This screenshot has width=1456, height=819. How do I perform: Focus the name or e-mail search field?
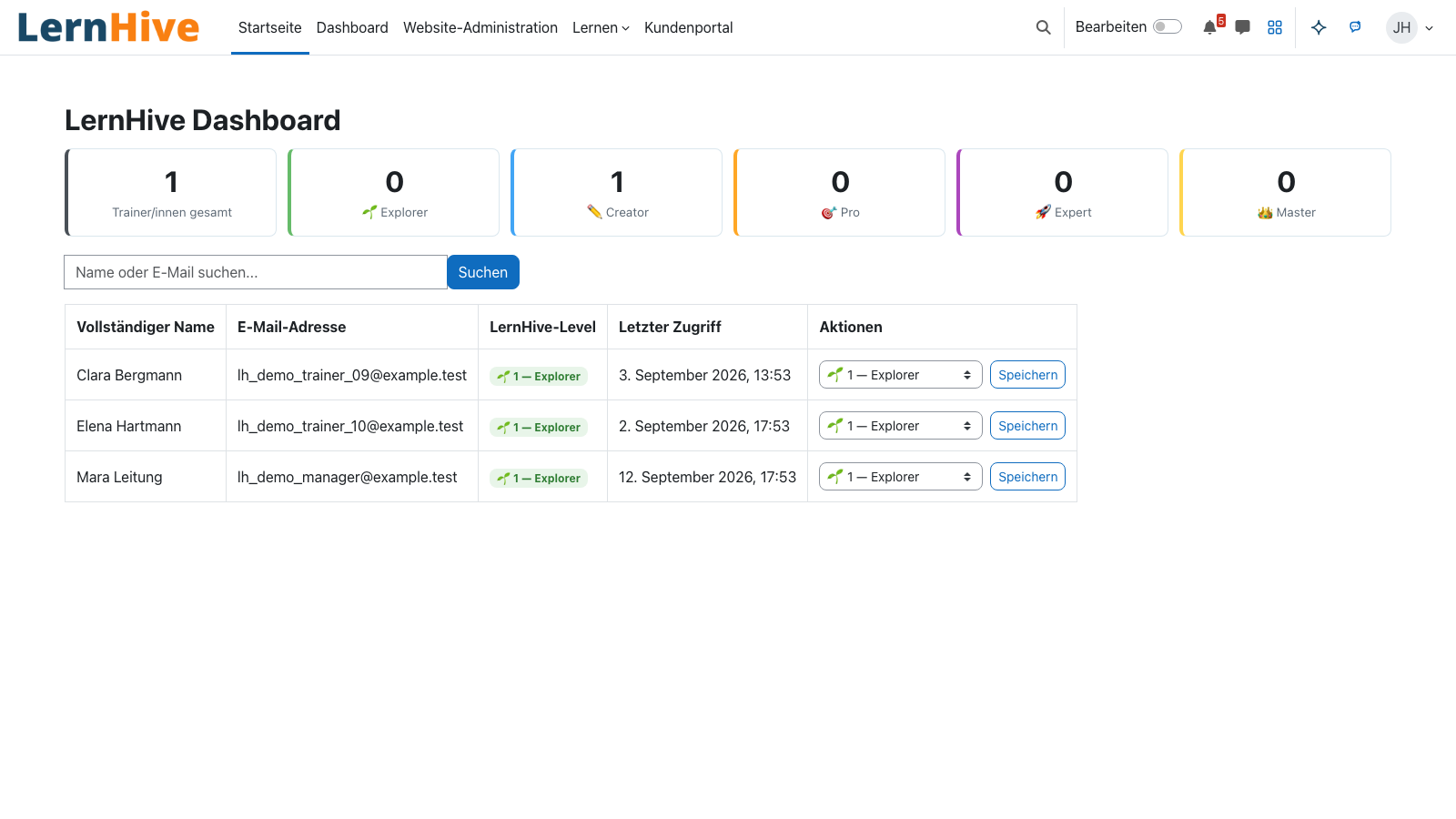(x=256, y=272)
